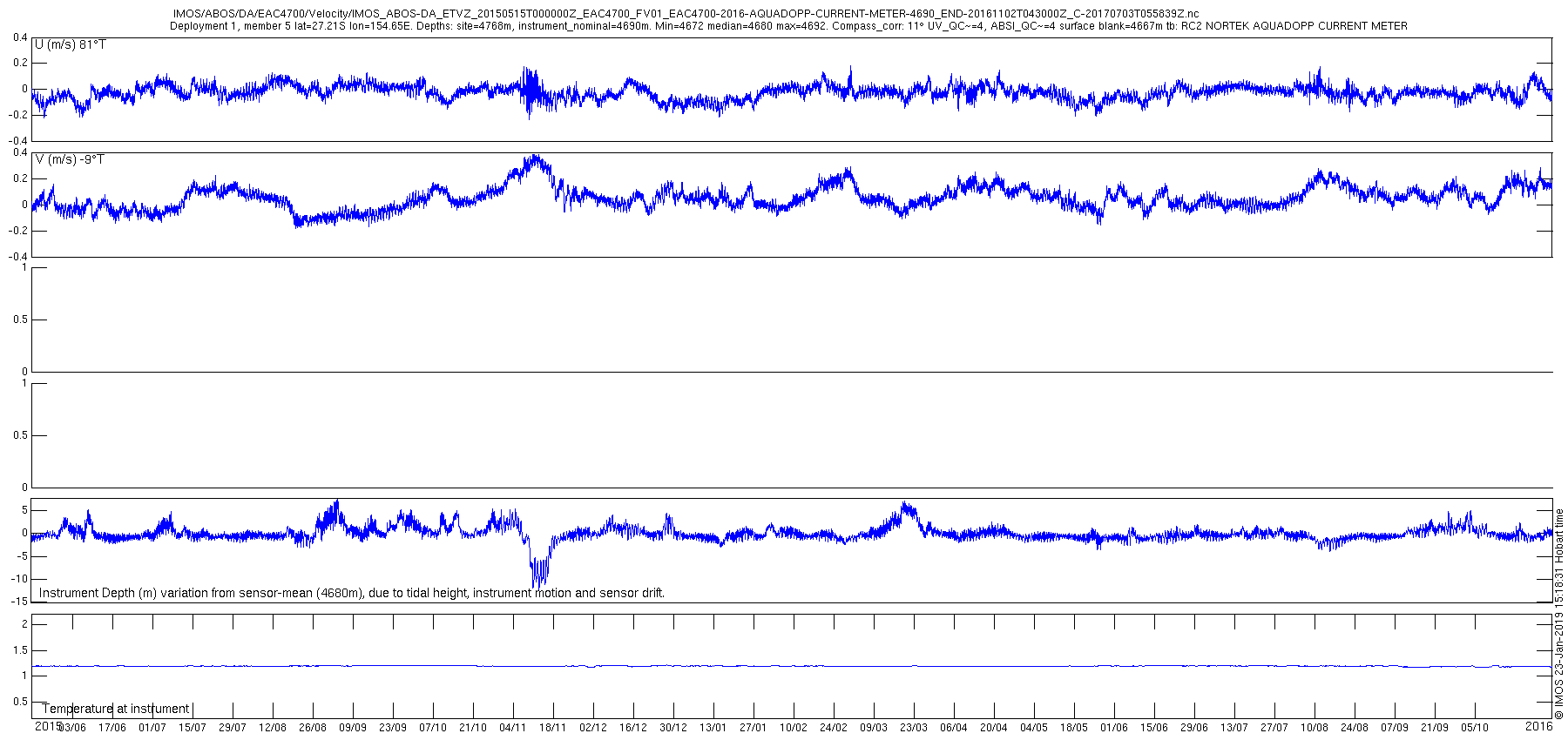Click the '30/12' date tick label

pyautogui.click(x=673, y=728)
